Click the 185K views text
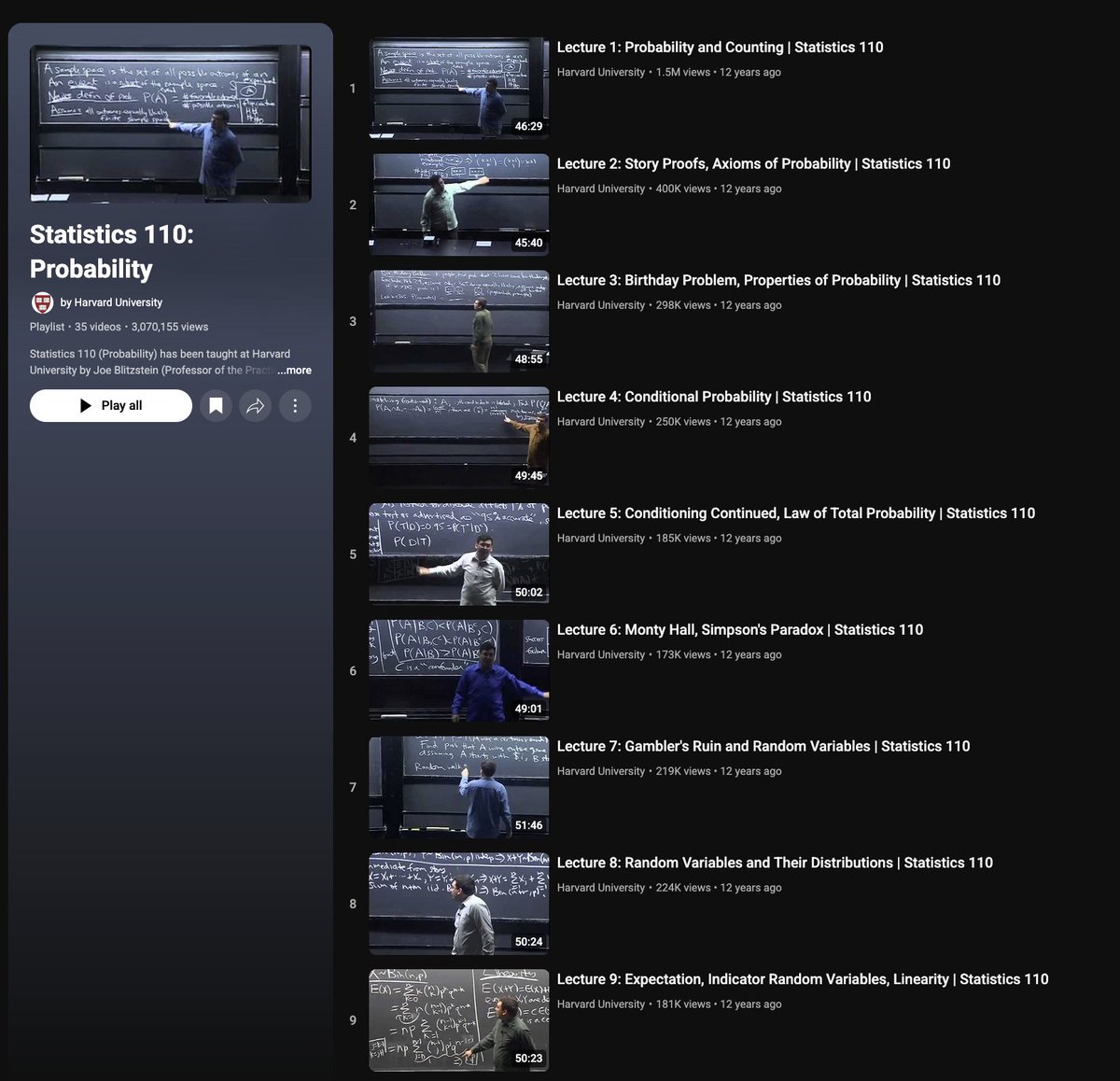Viewport: 1120px width, 1081px height. [683, 539]
